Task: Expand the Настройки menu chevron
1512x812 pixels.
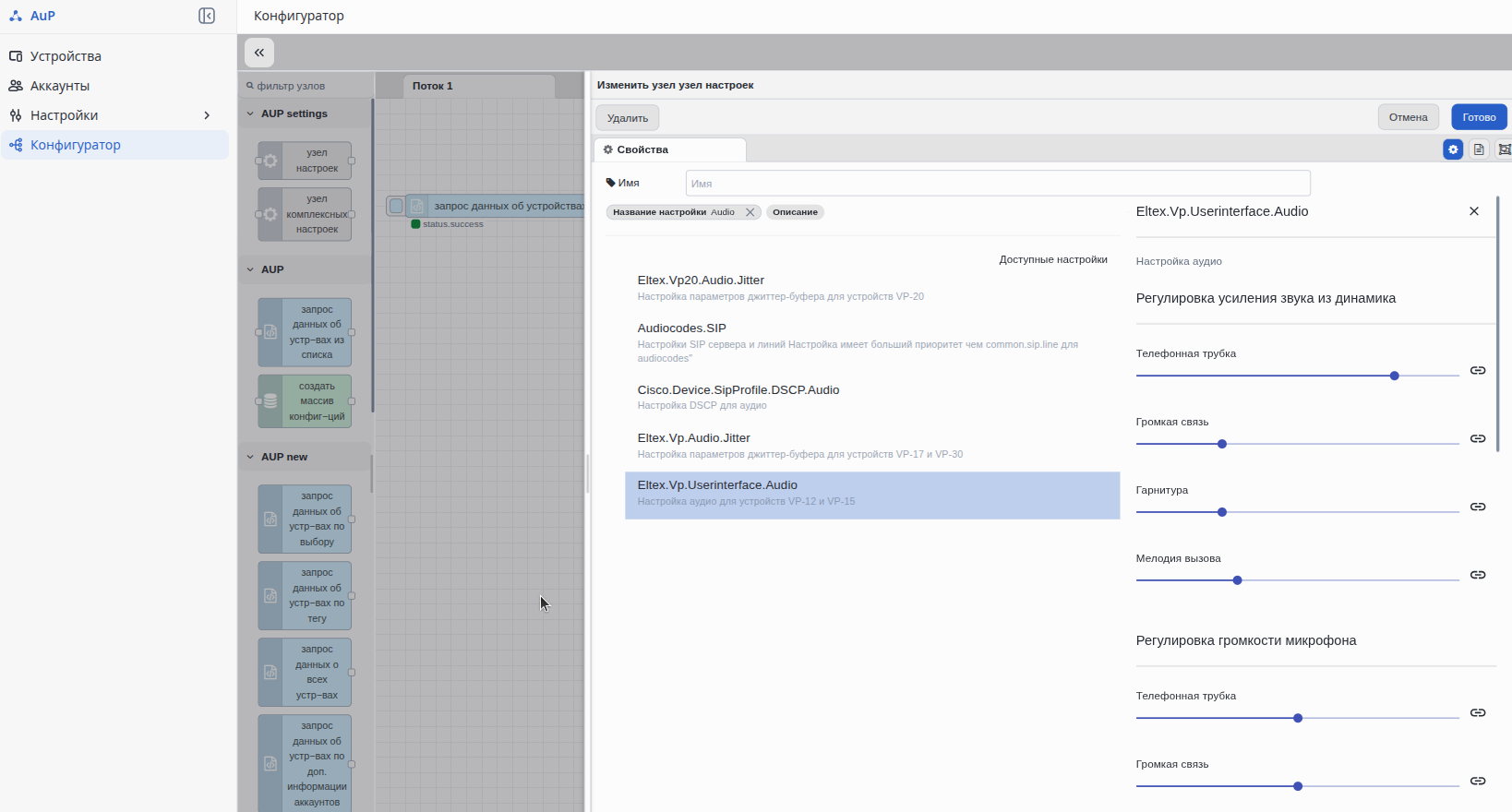Action: coord(207,115)
